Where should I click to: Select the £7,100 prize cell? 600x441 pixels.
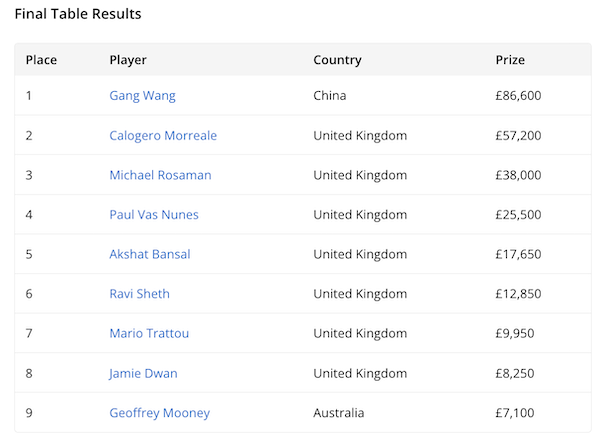[515, 413]
